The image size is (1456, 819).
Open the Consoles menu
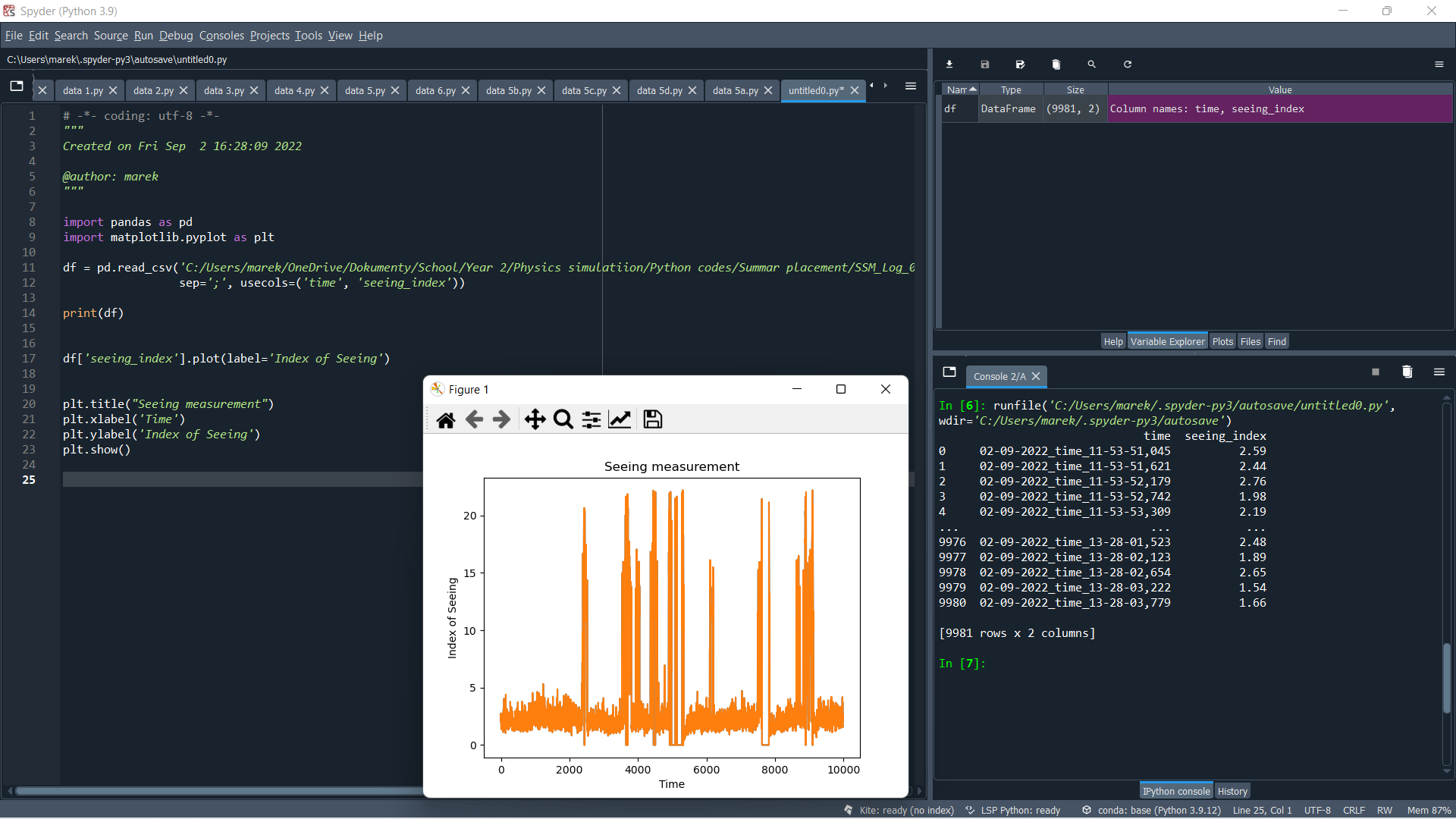(221, 36)
